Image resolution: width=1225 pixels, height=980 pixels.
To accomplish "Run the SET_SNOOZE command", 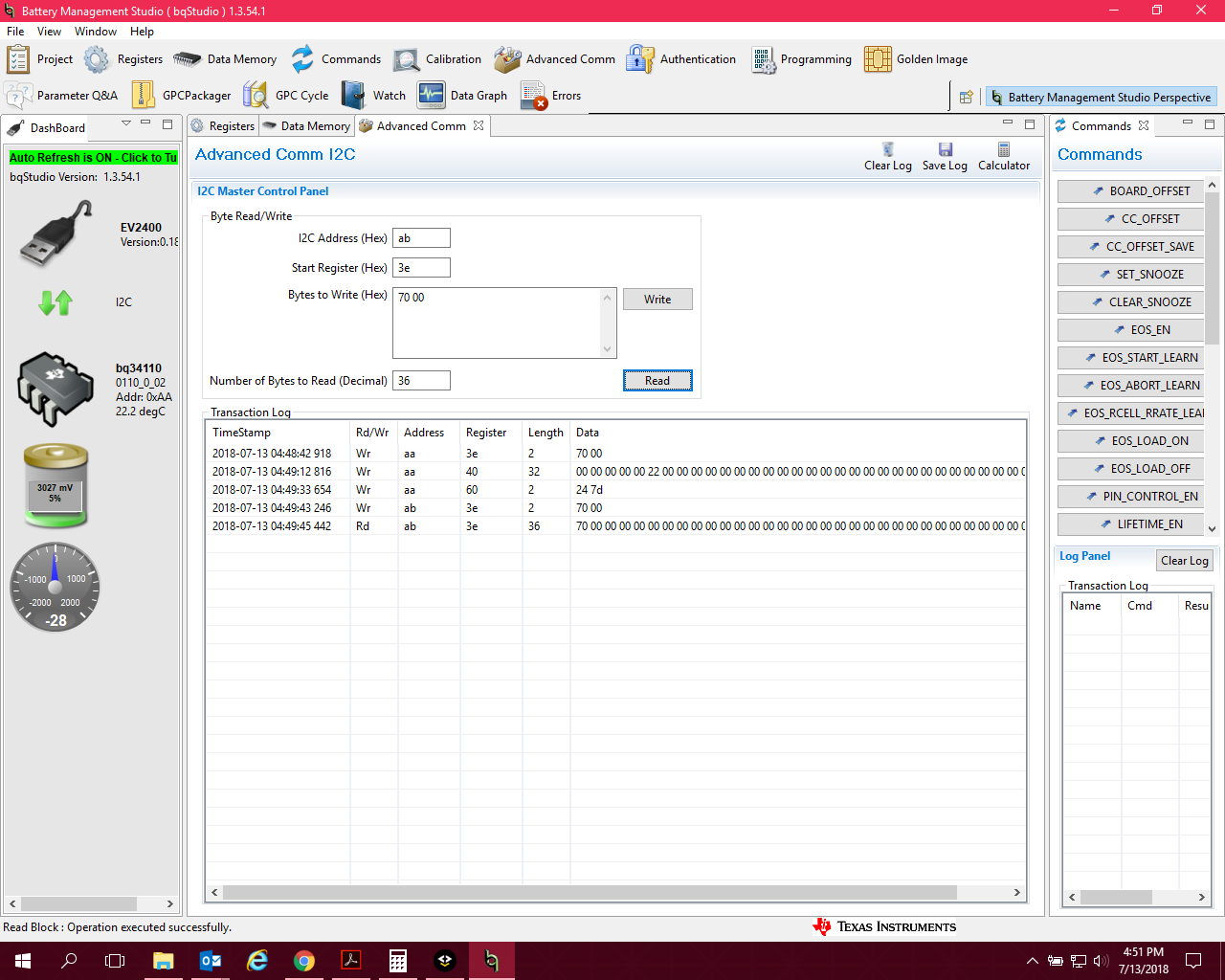I will pos(1129,275).
